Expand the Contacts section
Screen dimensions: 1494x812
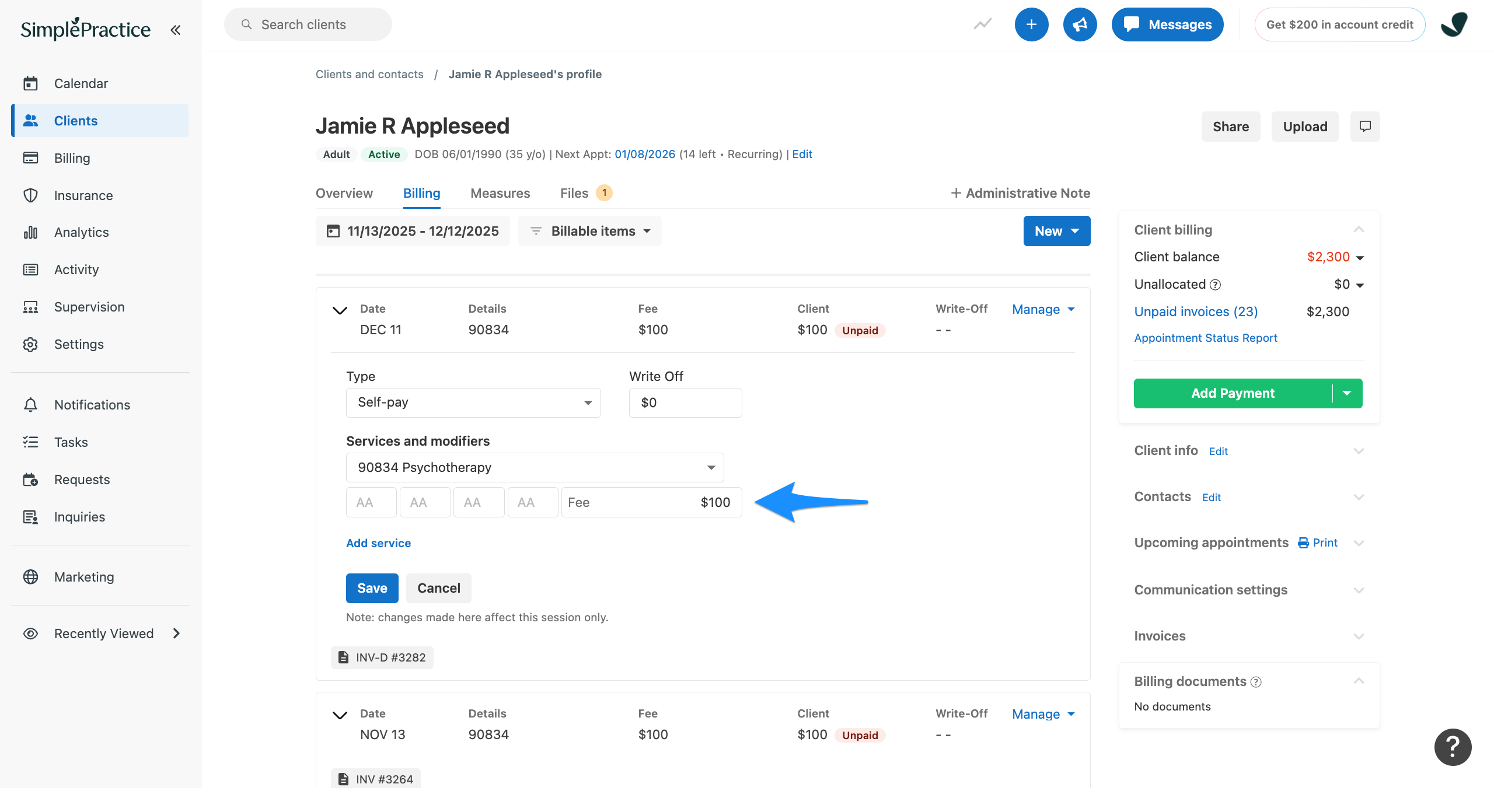(1359, 497)
